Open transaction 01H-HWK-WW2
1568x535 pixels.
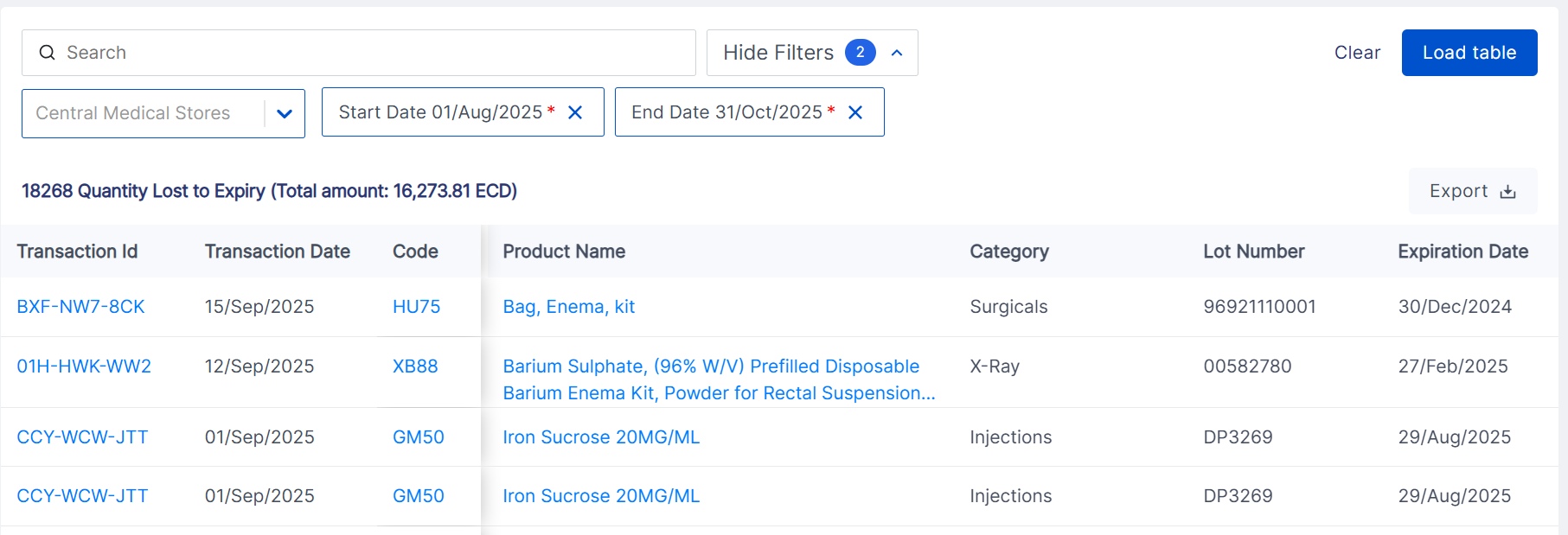click(84, 366)
